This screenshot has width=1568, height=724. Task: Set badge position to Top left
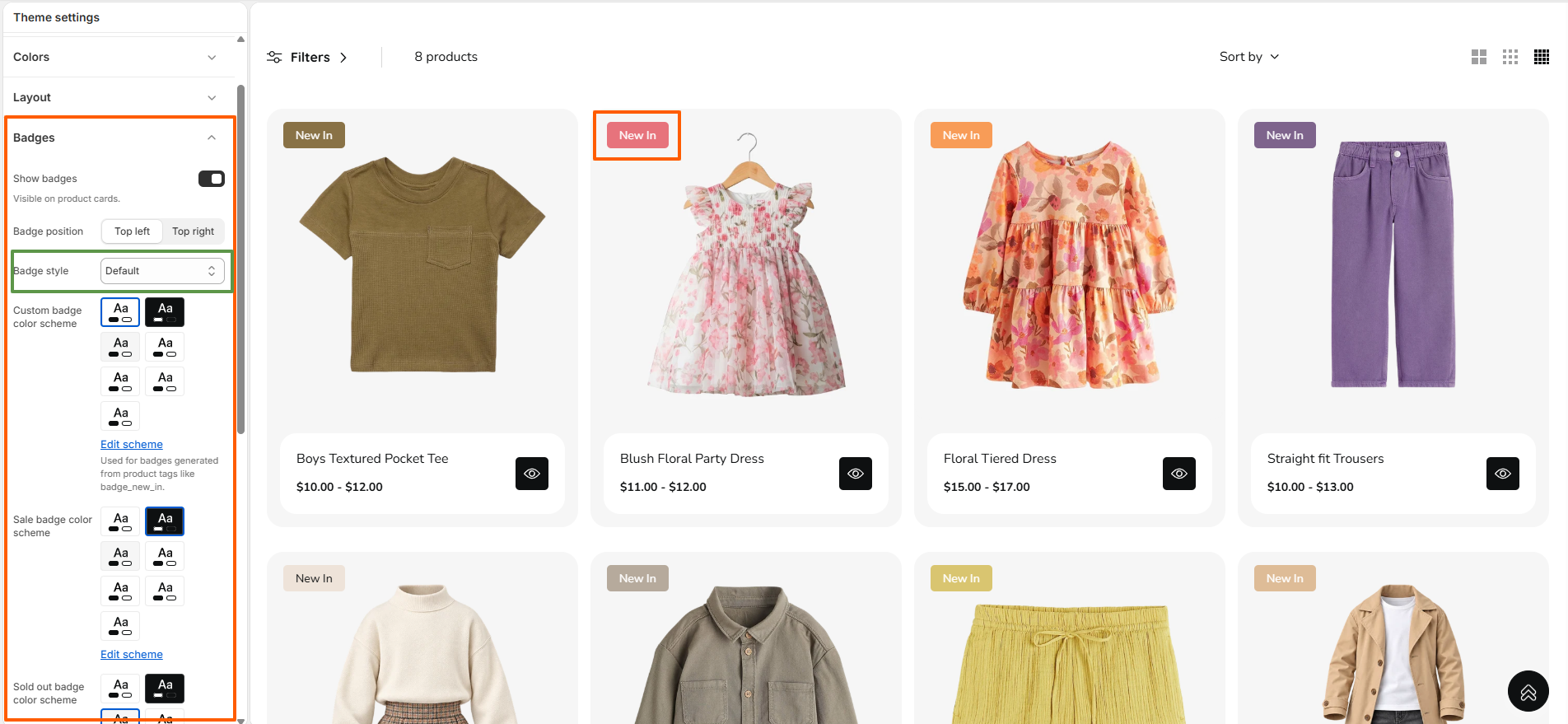pos(132,231)
